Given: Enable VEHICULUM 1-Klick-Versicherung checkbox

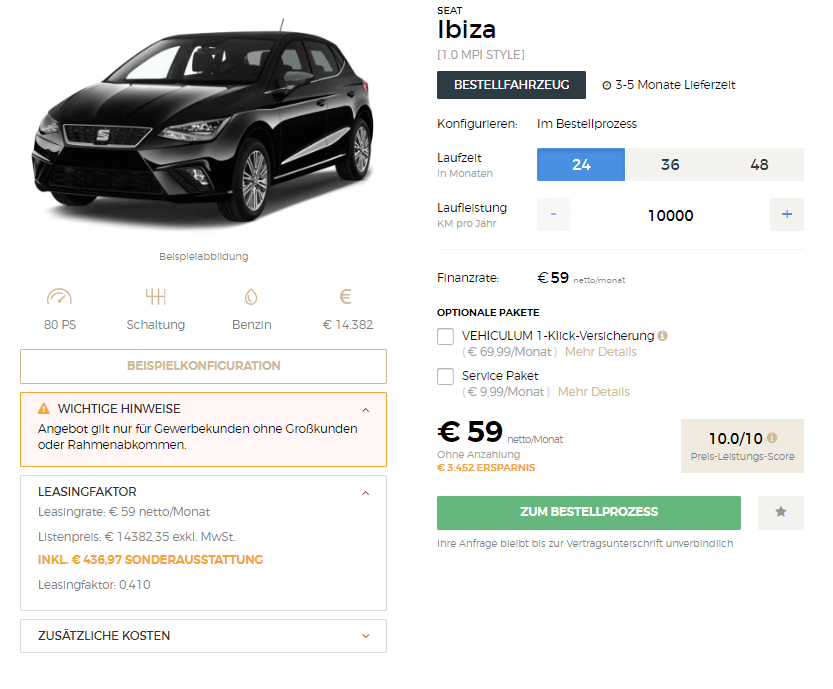Looking at the screenshot, I should click(445, 336).
